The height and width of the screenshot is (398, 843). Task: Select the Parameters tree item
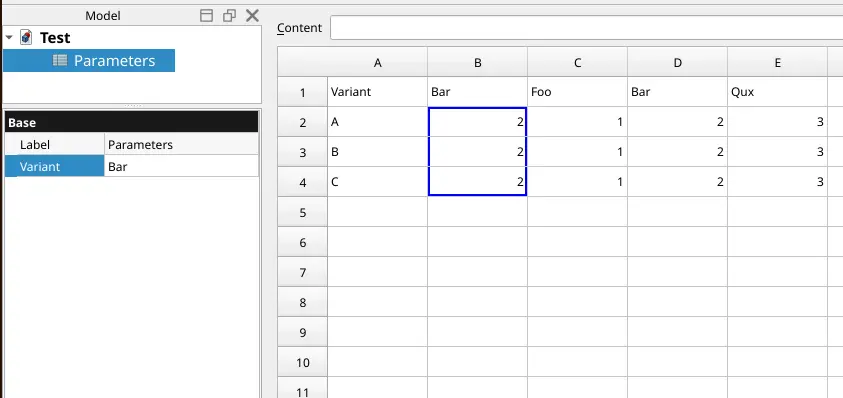tap(89, 60)
